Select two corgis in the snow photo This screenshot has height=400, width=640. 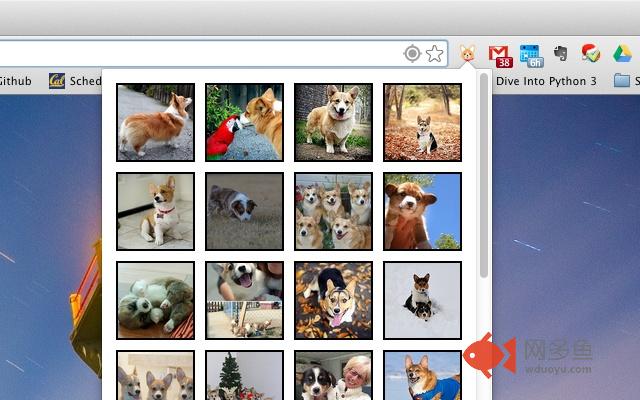422,300
